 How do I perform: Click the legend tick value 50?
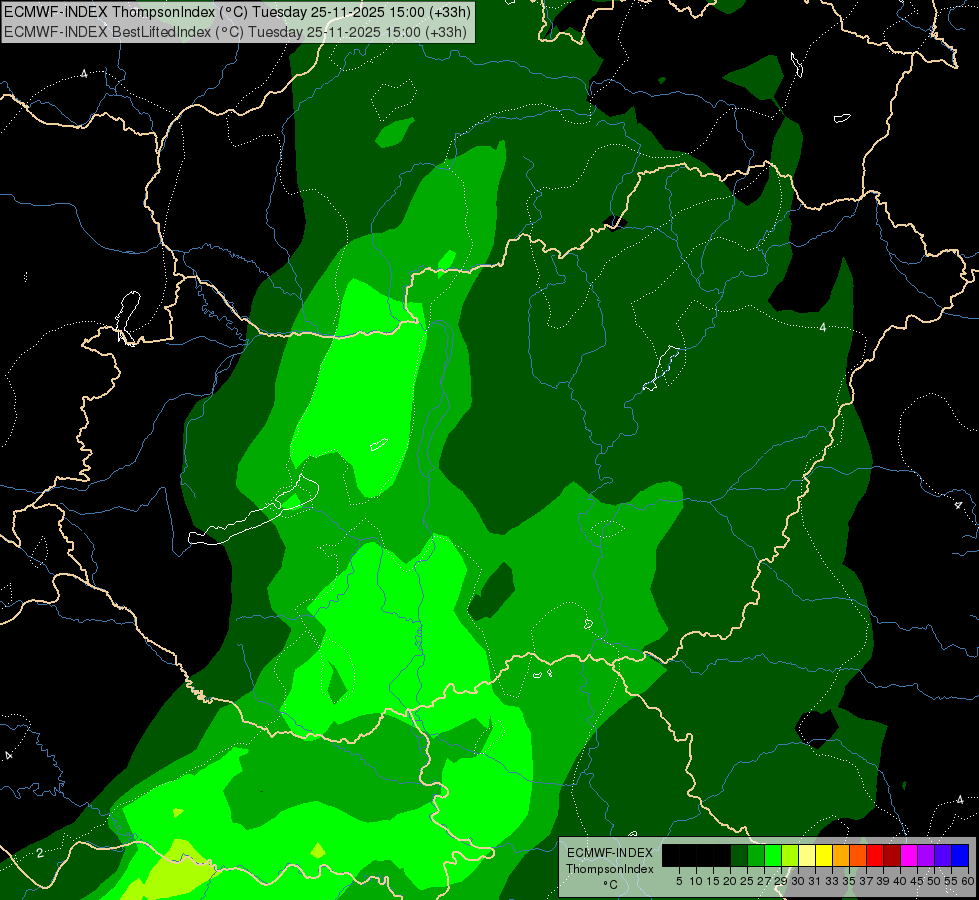(x=934, y=881)
